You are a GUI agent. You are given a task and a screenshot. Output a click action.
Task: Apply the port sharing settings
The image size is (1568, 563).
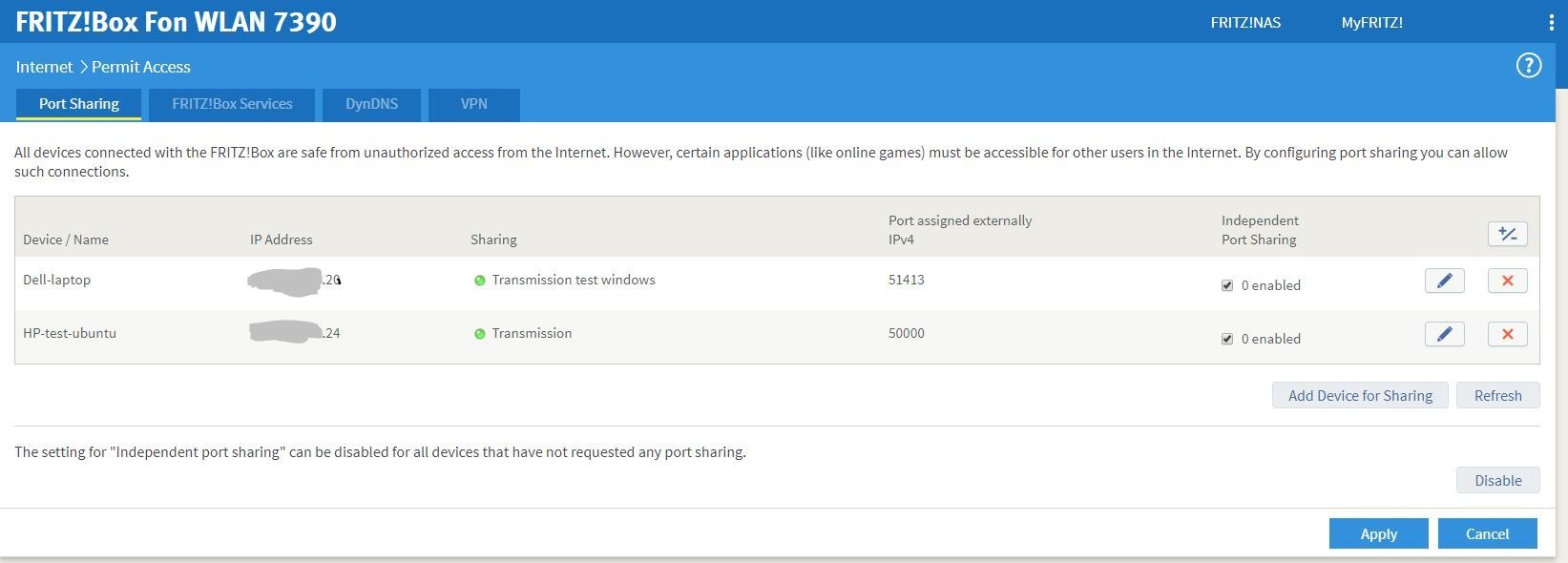(x=1378, y=533)
